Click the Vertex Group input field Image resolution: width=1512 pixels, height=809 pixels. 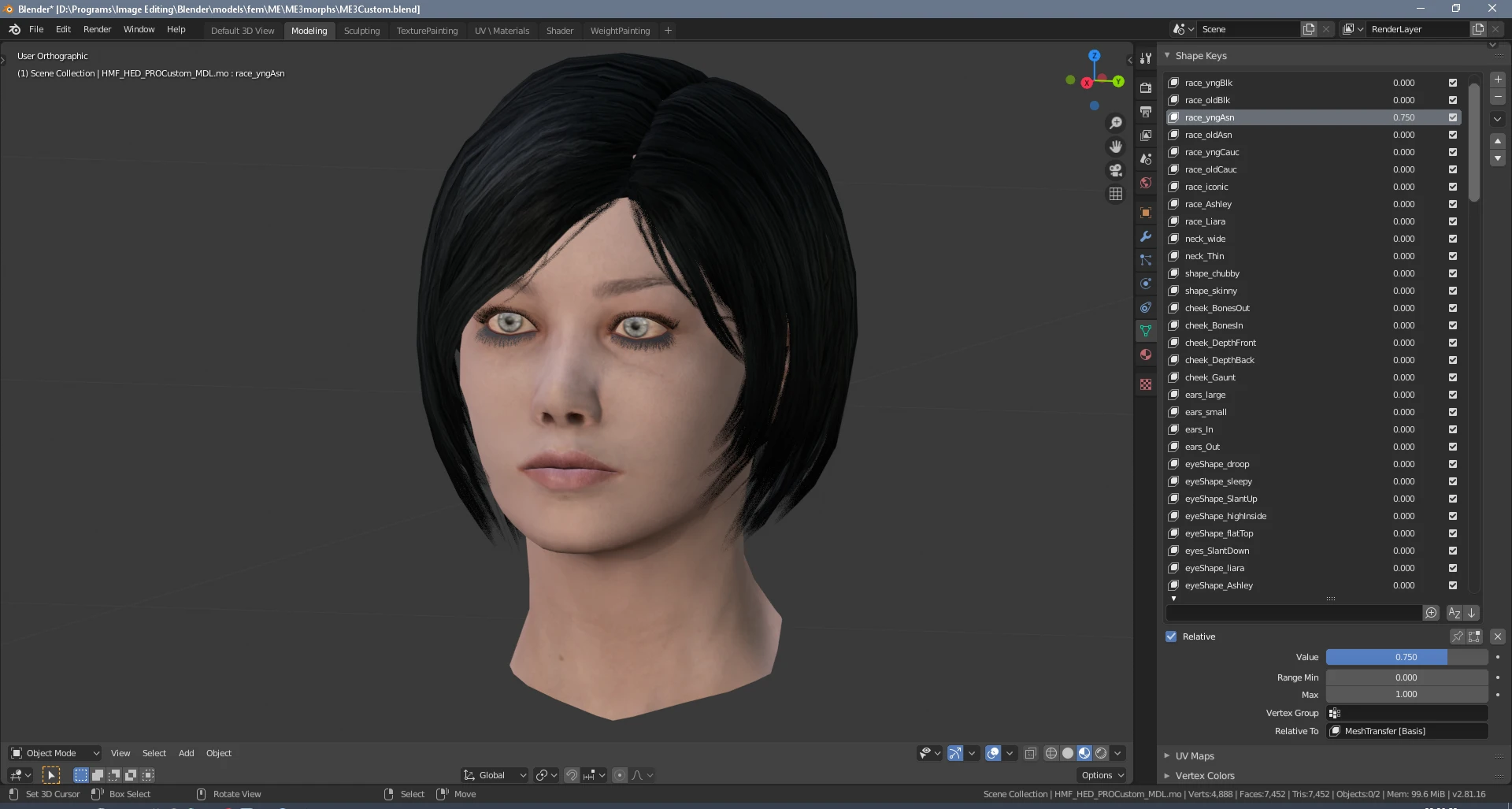pyautogui.click(x=1407, y=713)
